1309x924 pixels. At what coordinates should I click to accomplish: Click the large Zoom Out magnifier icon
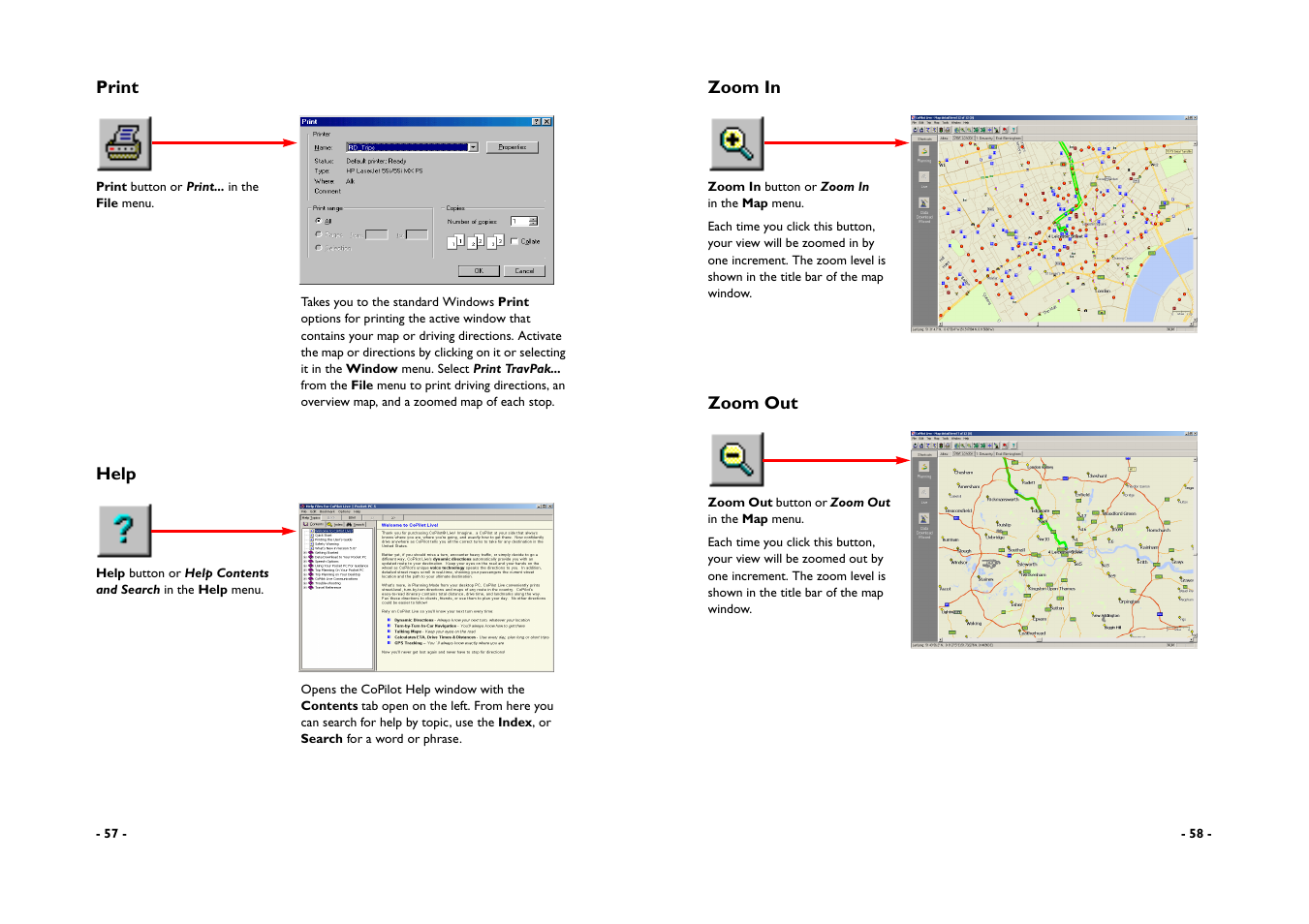[x=736, y=459]
